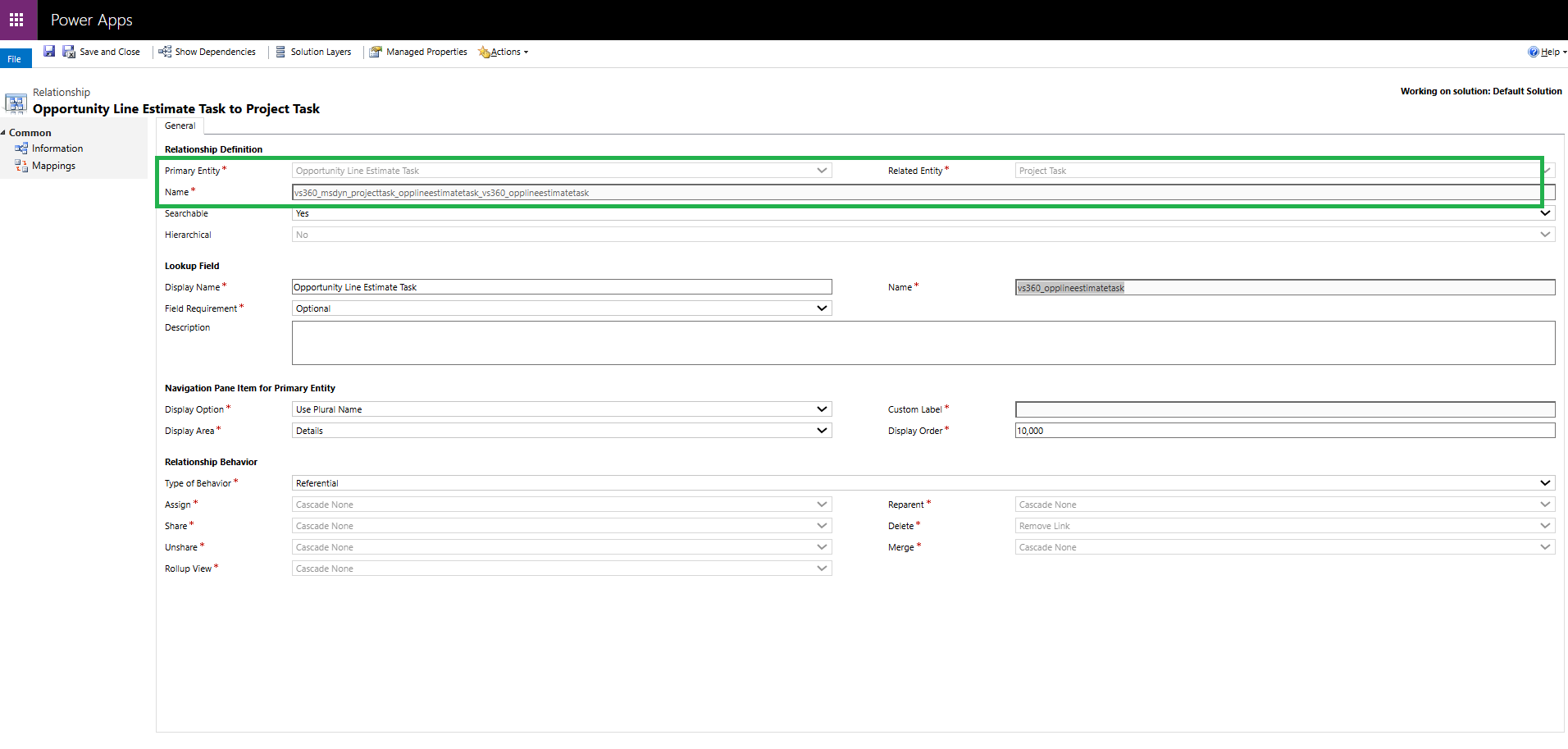The image size is (1568, 749).
Task: Click the Information item icon in sidebar
Action: click(x=21, y=148)
